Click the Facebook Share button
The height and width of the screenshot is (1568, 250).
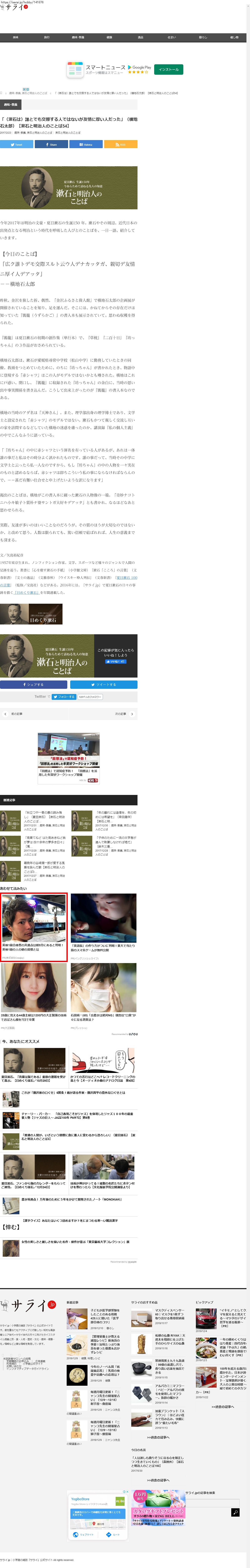coord(51,145)
